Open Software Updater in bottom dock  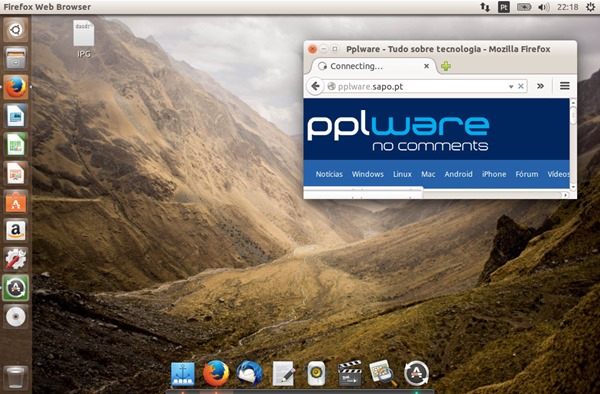[x=416, y=373]
